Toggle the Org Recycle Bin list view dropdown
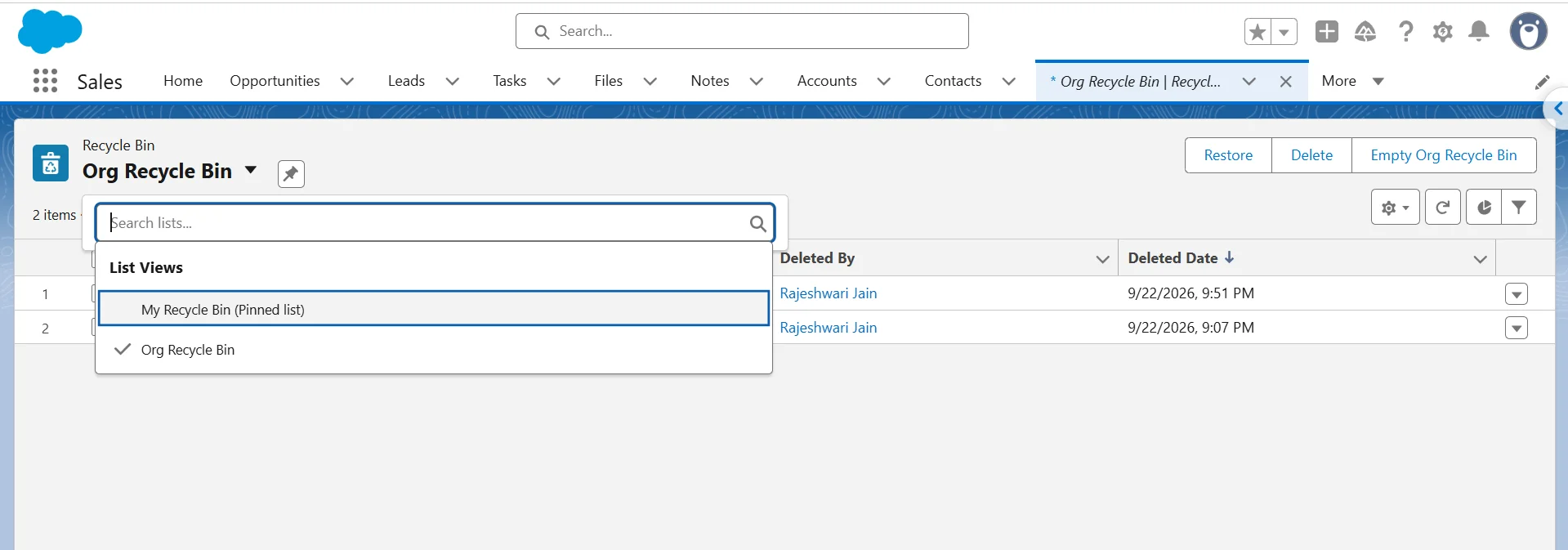The height and width of the screenshot is (550, 1568). tap(251, 171)
